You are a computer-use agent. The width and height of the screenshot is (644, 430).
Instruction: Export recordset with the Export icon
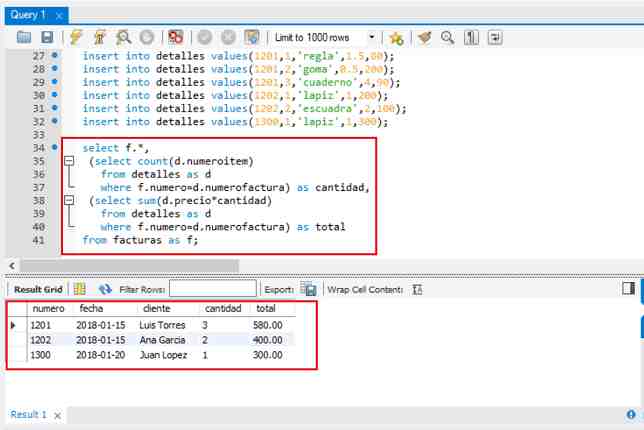click(308, 289)
